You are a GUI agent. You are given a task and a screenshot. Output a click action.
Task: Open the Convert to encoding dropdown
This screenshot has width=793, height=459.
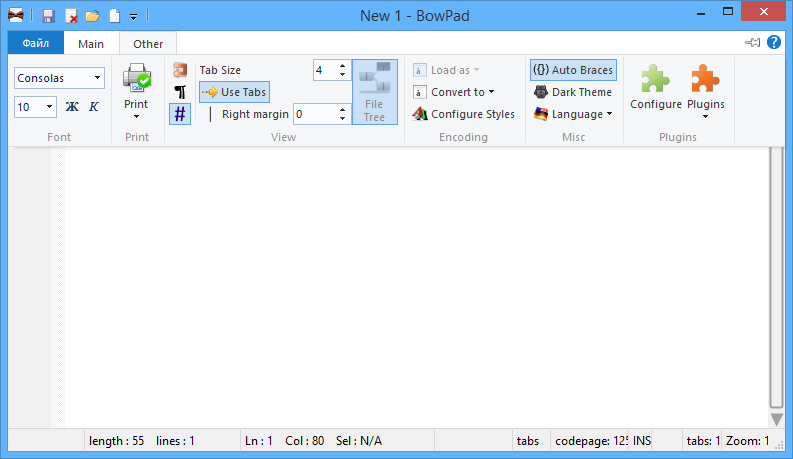pos(454,92)
